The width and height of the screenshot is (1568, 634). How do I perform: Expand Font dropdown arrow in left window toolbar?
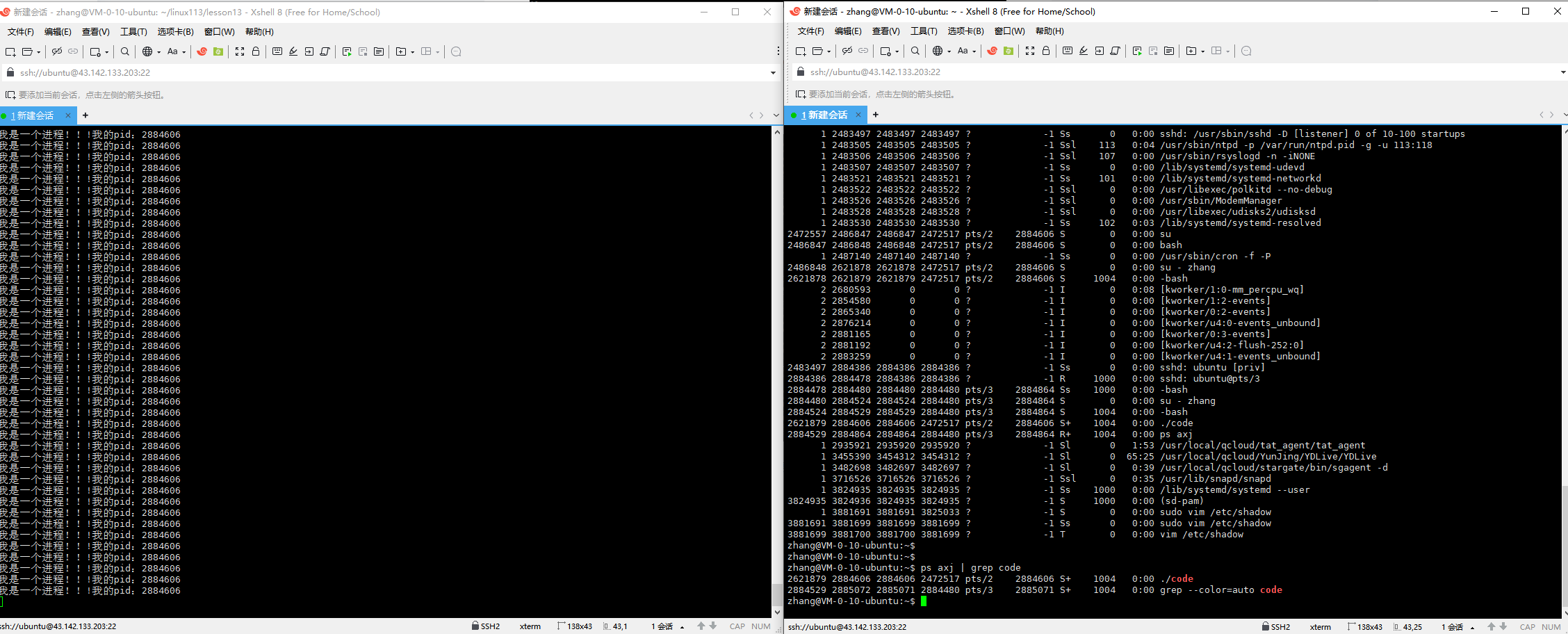pos(184,52)
